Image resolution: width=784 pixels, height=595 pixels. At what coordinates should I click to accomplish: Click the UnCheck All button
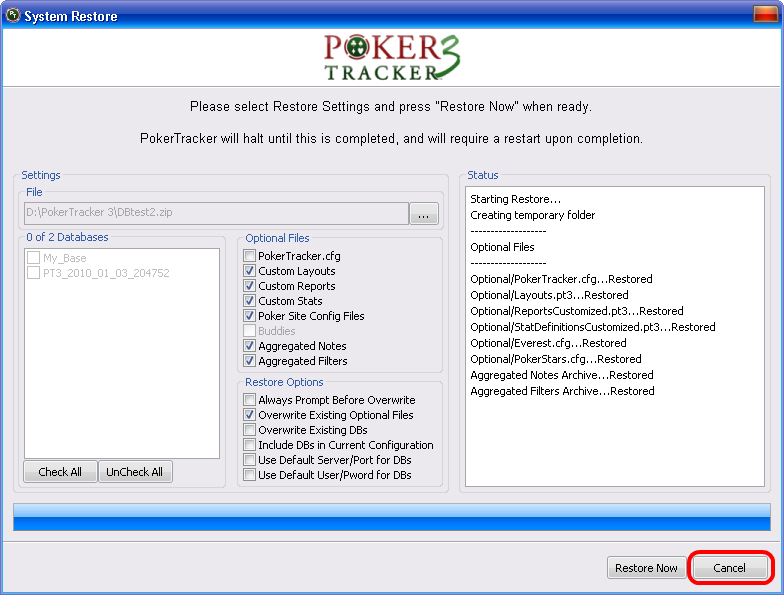tap(135, 472)
